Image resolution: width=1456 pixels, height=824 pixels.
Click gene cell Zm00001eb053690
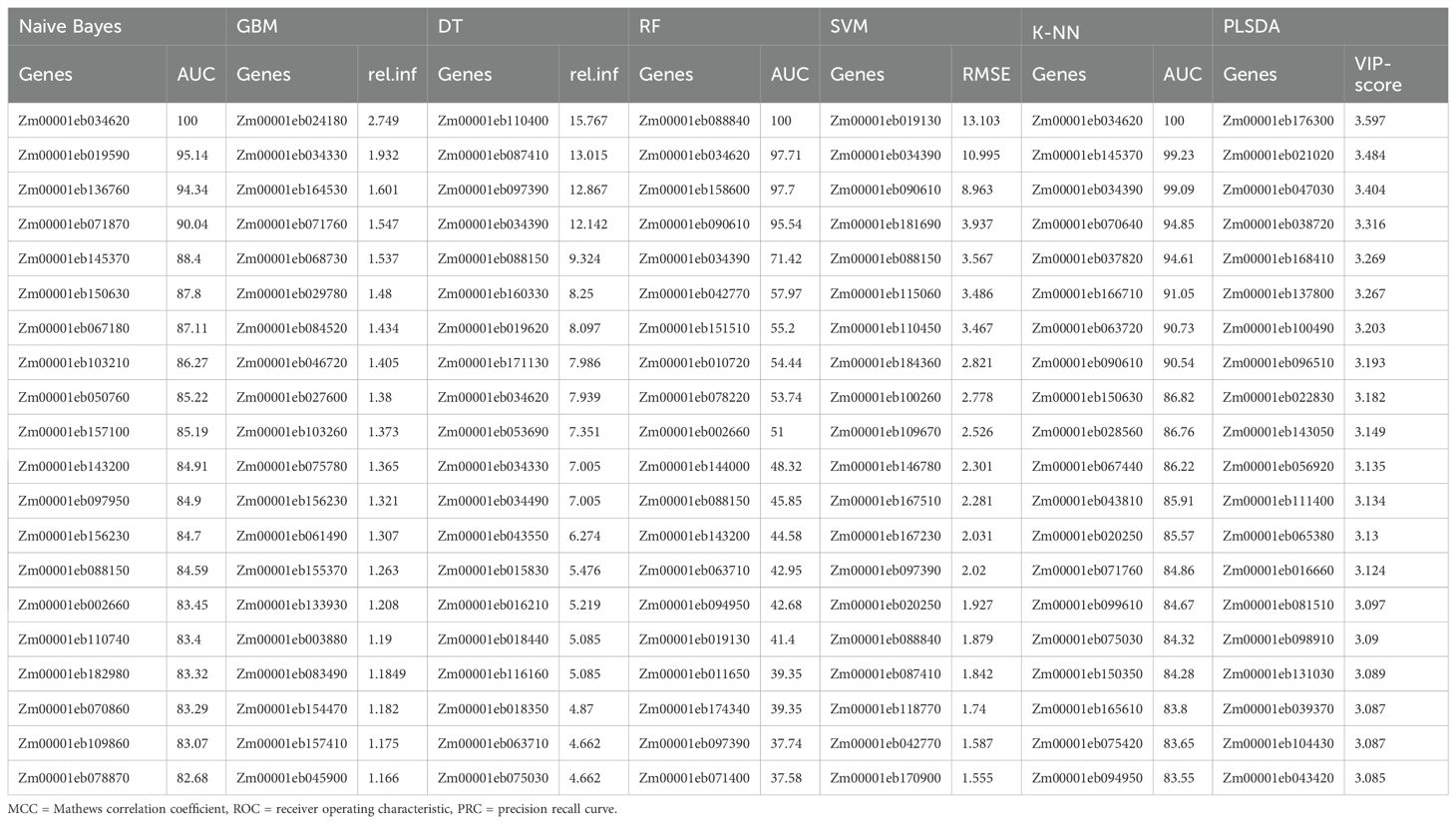click(493, 432)
